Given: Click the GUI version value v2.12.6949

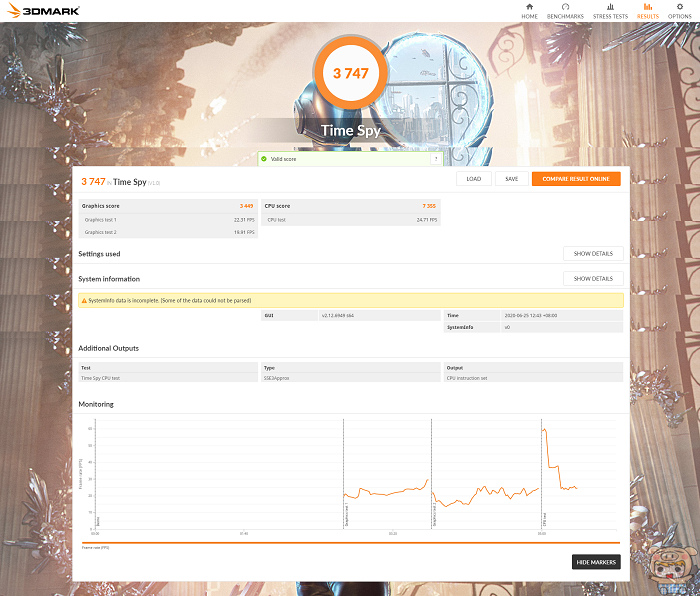Looking at the screenshot, I should (338, 316).
